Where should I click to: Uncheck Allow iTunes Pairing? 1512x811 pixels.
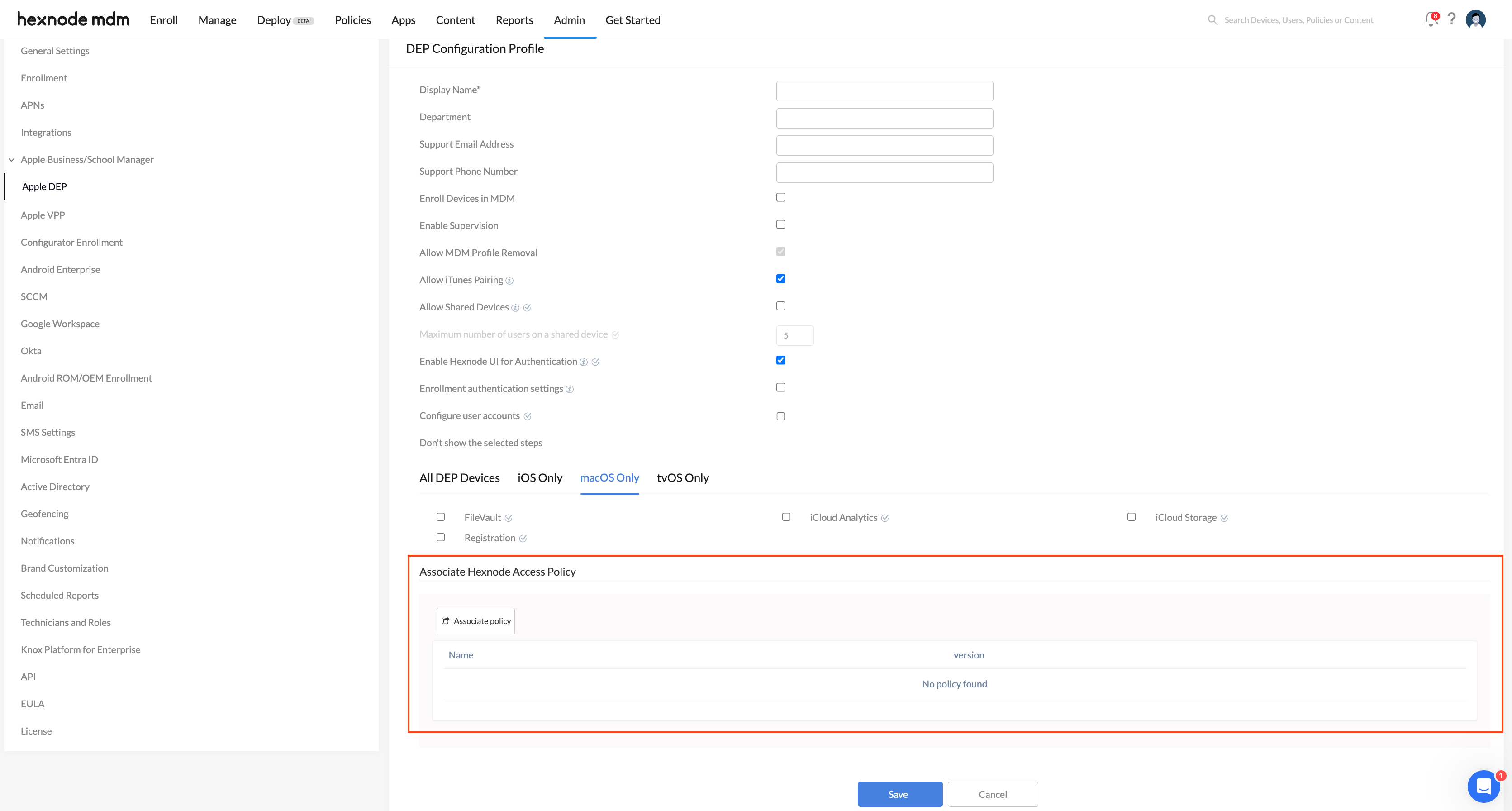pyautogui.click(x=780, y=278)
